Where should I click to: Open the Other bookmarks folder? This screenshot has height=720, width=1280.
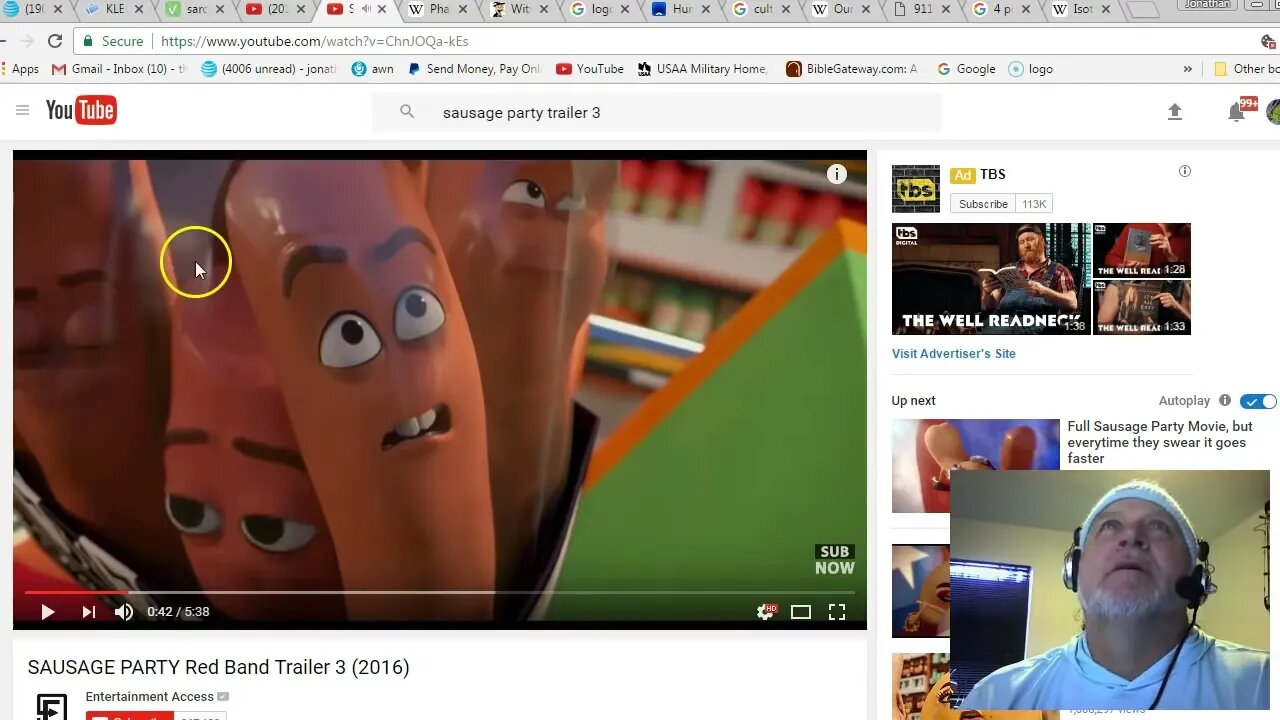1246,69
